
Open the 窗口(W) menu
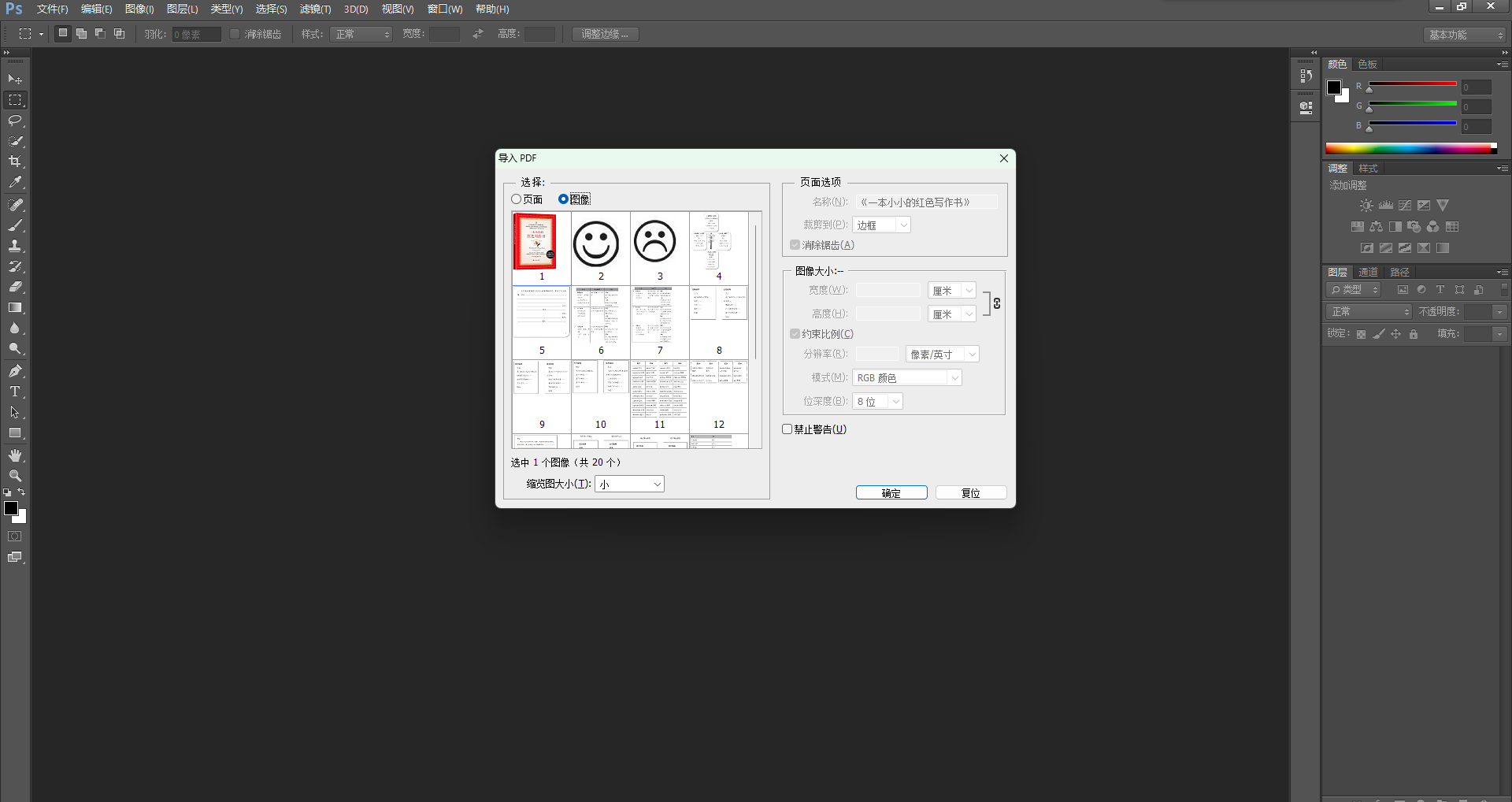445,9
